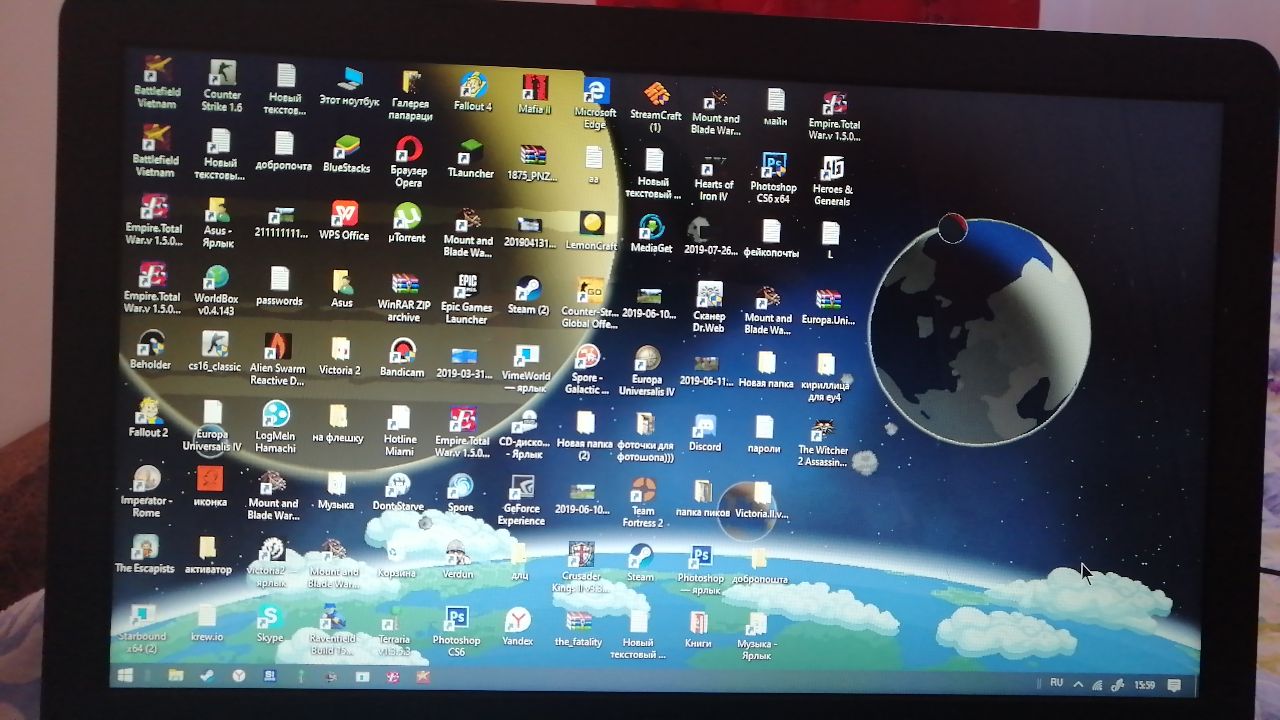This screenshot has width=1280, height=720.
Task: Launch the Skype shortcut
Action: [269, 624]
